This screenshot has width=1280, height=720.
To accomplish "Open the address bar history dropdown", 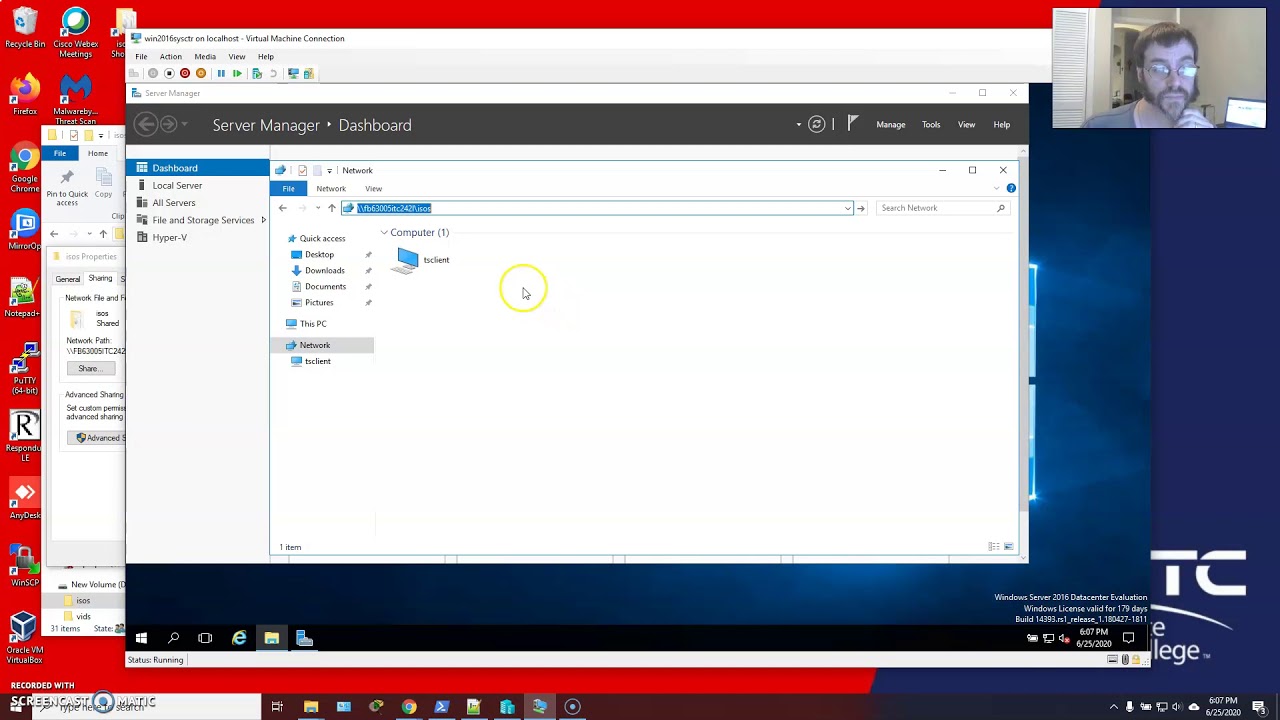I will pyautogui.click(x=847, y=208).
